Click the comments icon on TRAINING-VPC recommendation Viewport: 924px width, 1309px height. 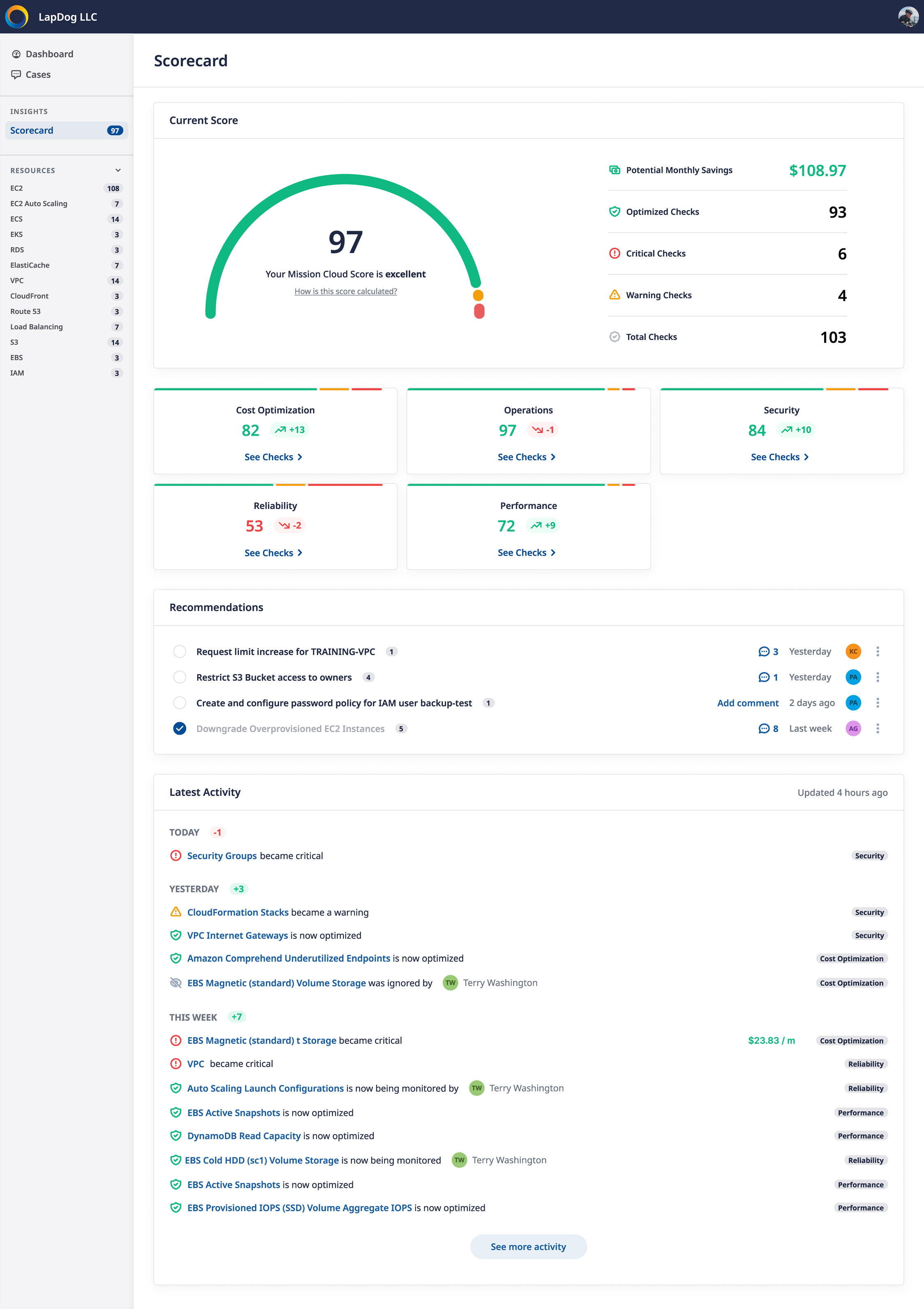(x=764, y=652)
